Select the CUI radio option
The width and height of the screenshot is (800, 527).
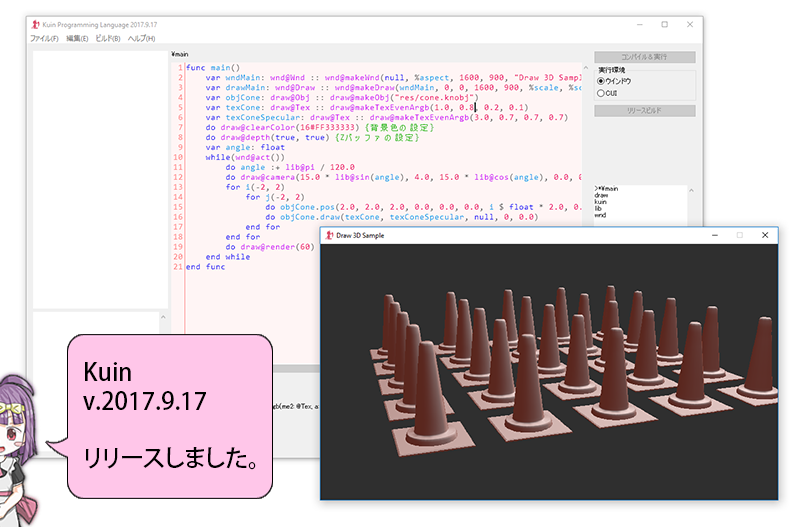pos(607,93)
